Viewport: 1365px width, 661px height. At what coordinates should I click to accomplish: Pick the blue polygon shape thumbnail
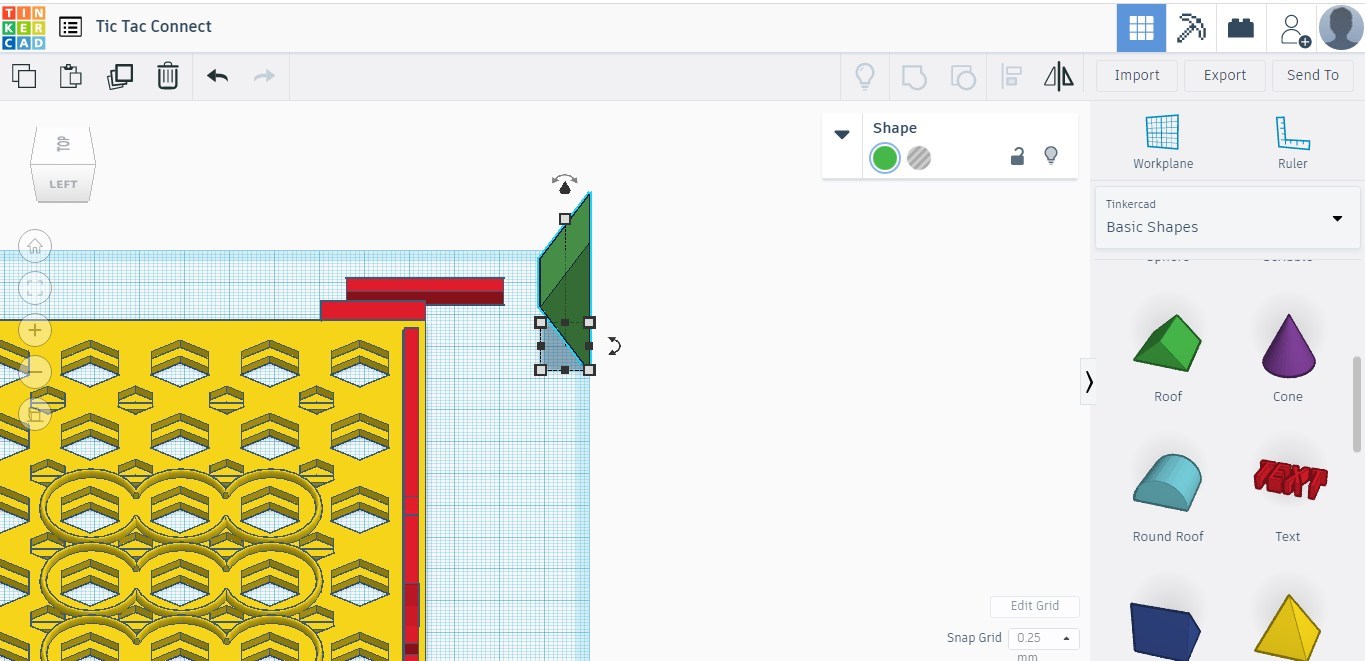[1166, 630]
